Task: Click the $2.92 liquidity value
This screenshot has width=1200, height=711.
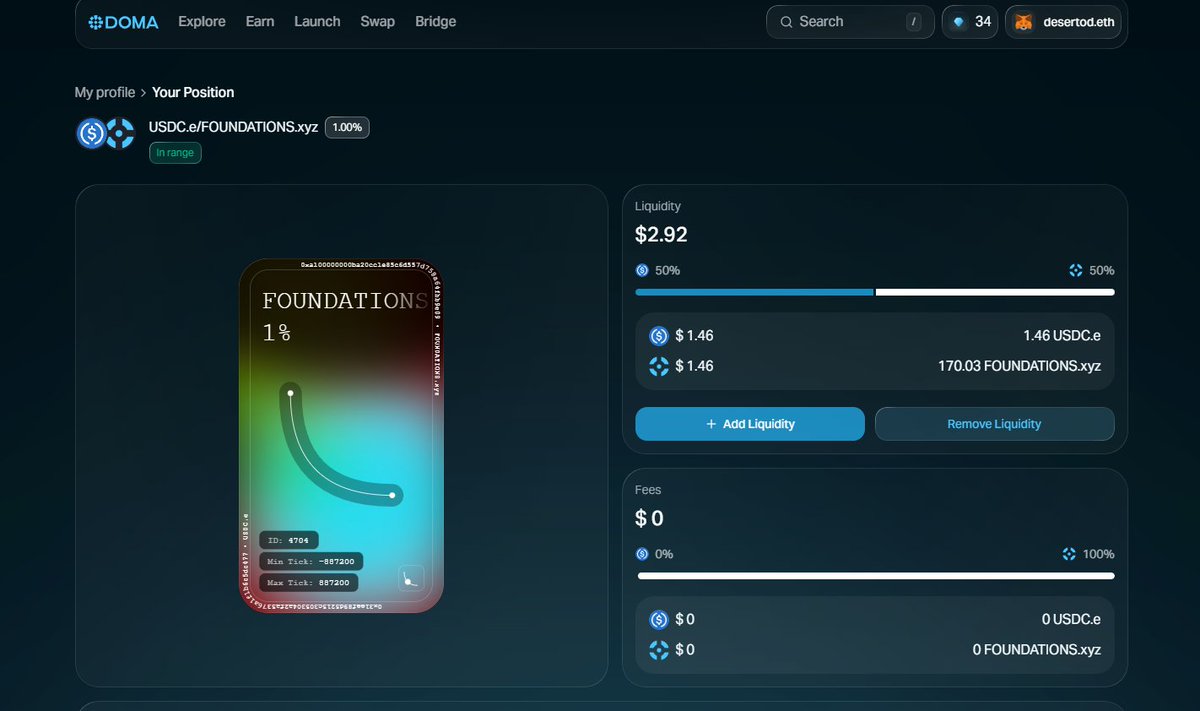Action: (x=661, y=235)
